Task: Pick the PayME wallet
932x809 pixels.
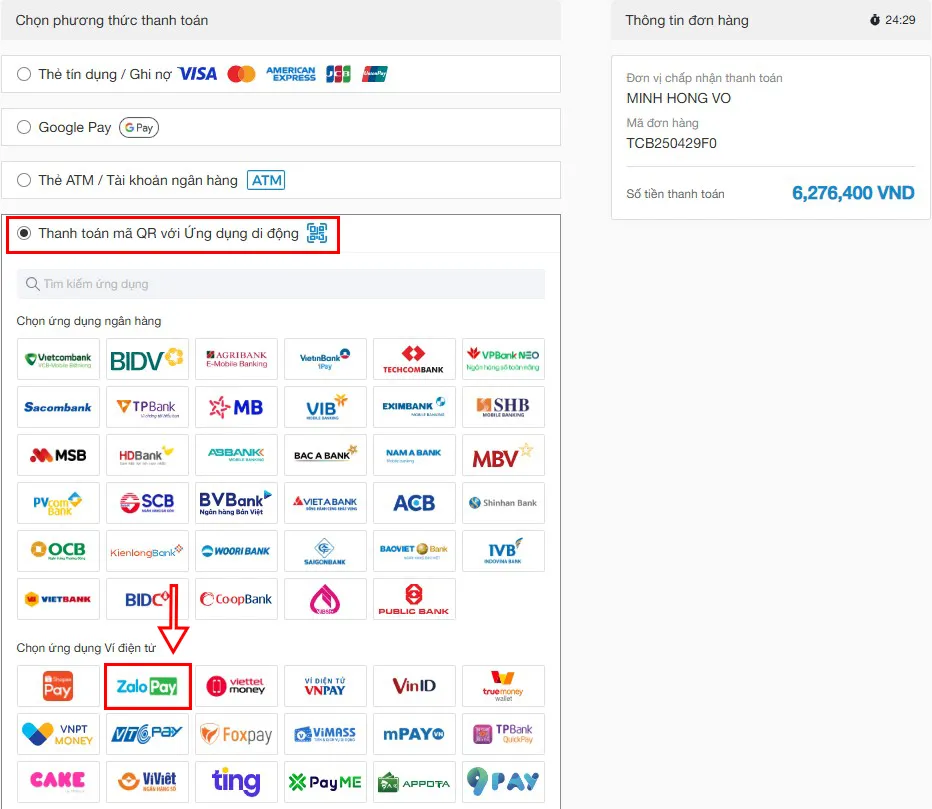Action: [x=325, y=782]
